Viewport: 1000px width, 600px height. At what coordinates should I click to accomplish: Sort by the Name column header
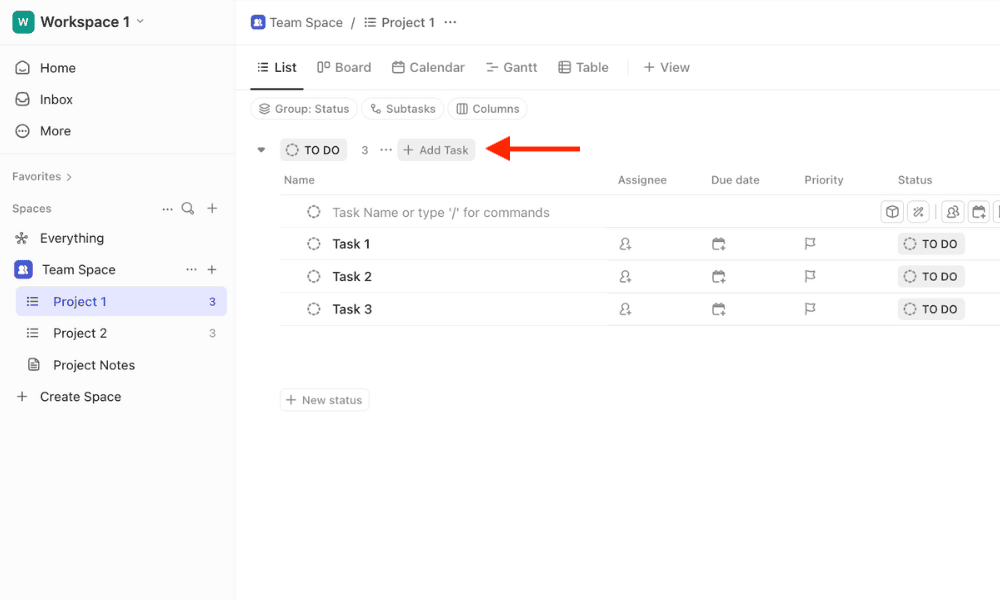pos(299,180)
